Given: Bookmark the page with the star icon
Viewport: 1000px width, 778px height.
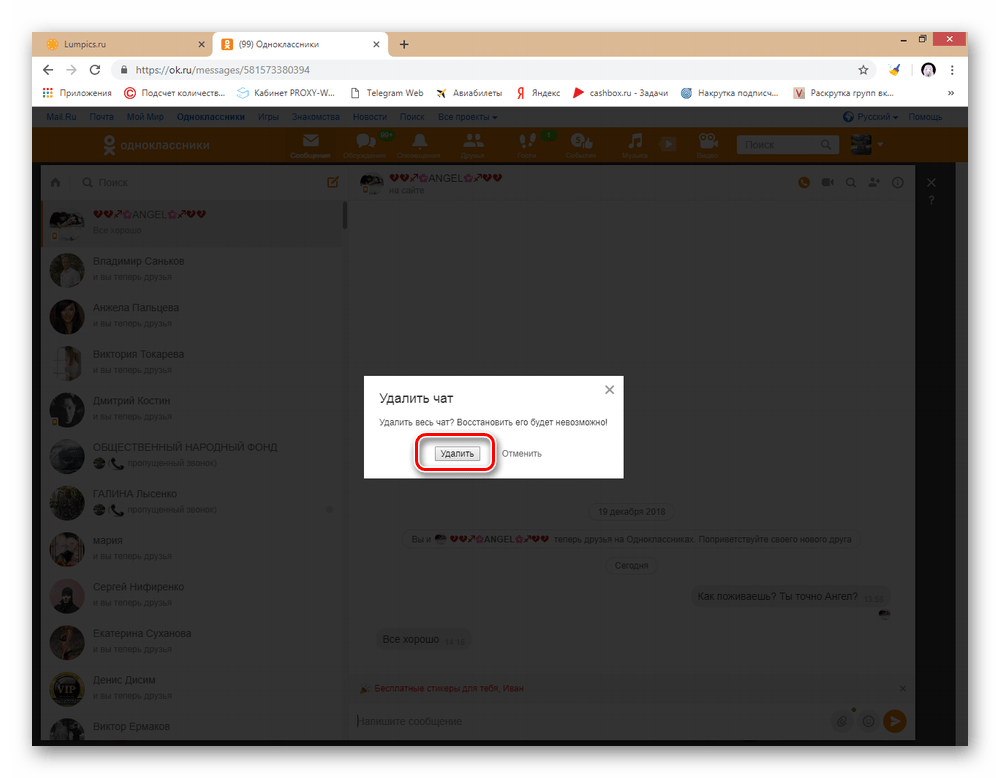Looking at the screenshot, I should pos(863,70).
